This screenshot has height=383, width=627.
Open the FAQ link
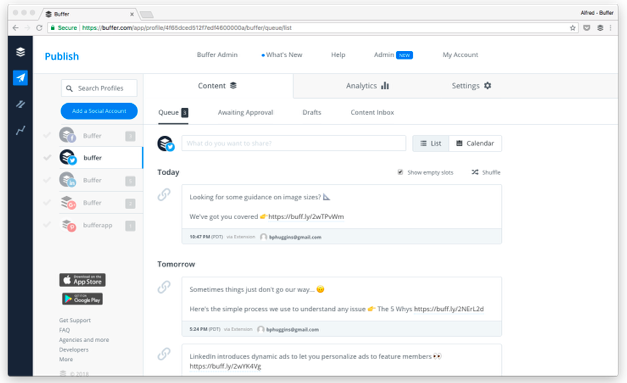[x=64, y=330]
